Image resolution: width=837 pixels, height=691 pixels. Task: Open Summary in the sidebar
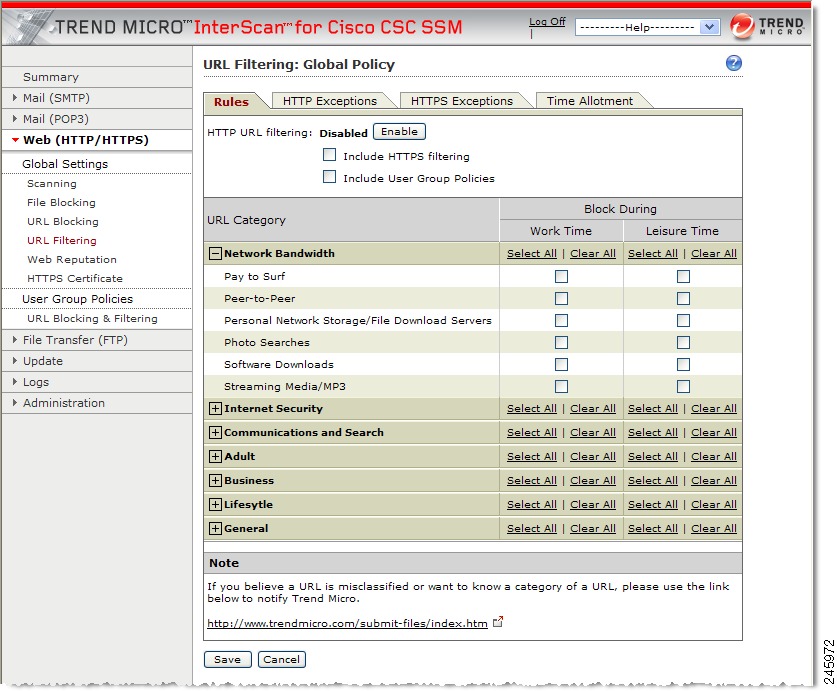(x=51, y=77)
